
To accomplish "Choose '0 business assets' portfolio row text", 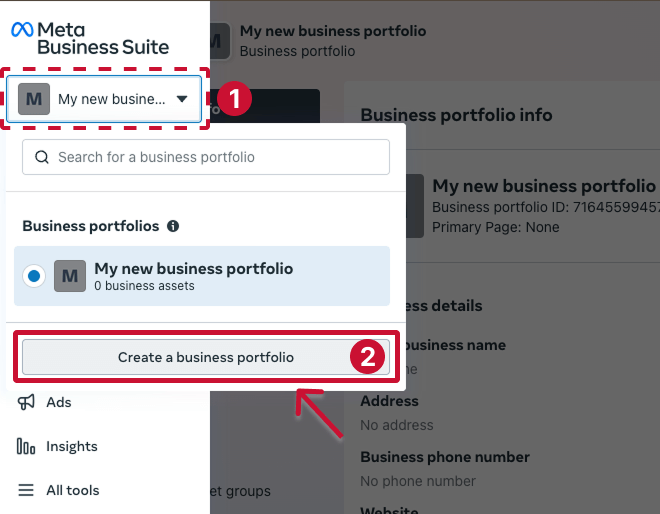I will click(x=144, y=286).
